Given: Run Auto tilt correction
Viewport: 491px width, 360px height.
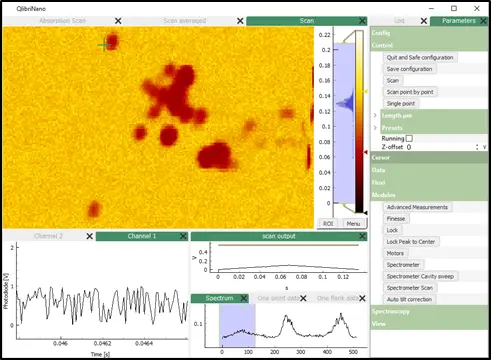Looking at the screenshot, I should pos(409,299).
